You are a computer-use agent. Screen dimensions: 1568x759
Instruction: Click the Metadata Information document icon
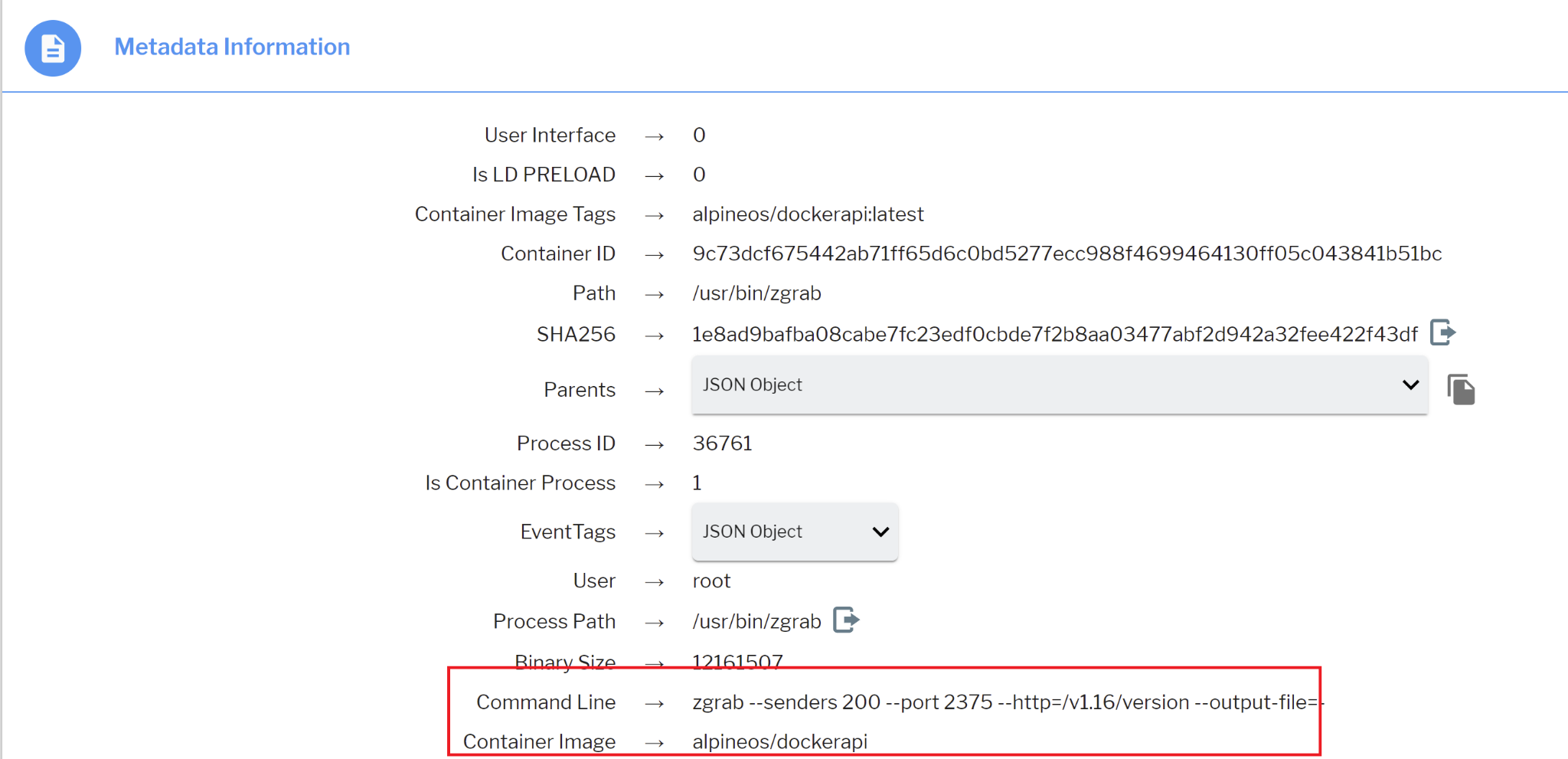pyautogui.click(x=53, y=48)
